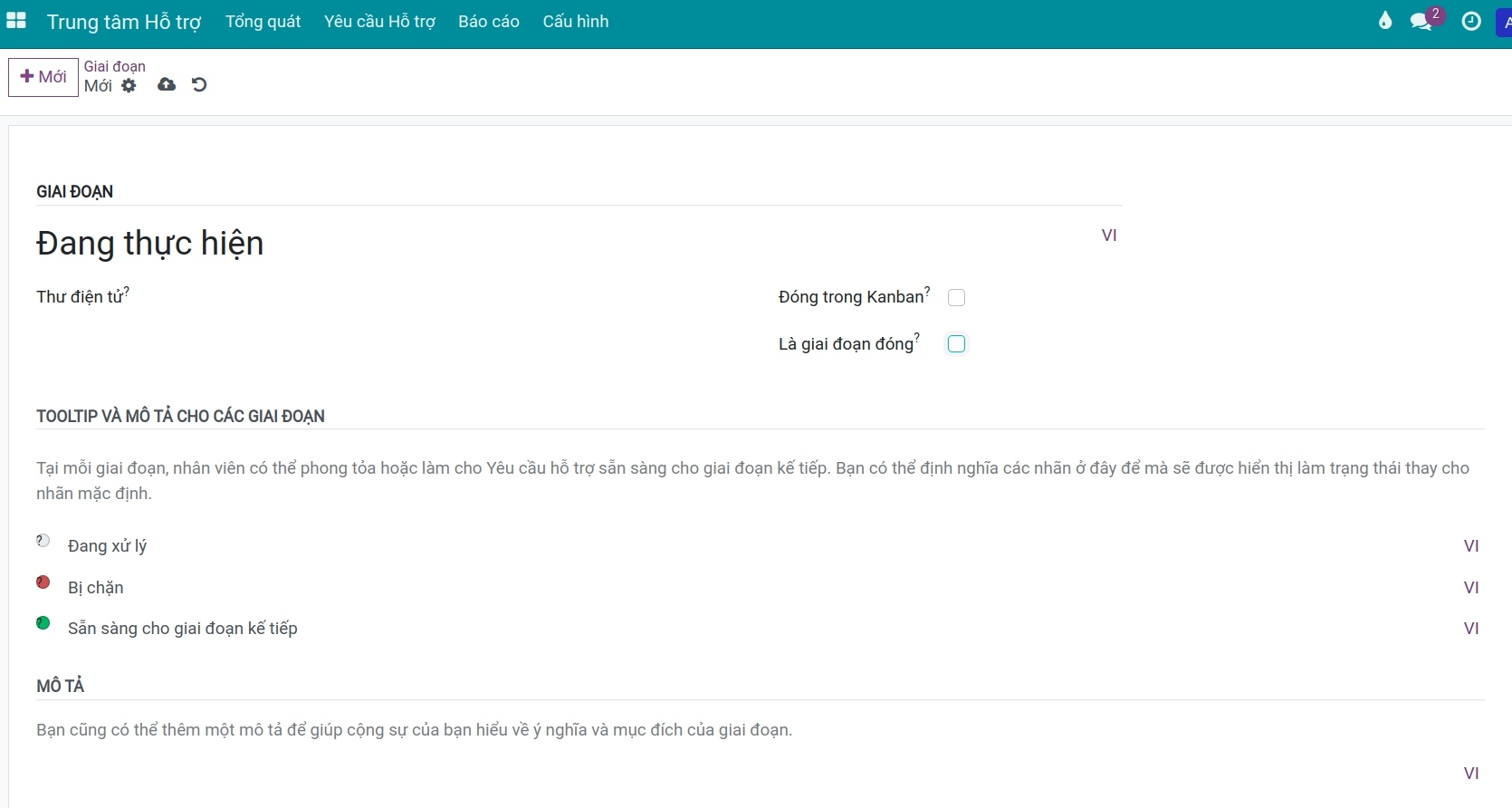Screen dimensions: 1512x808
Task: Click VI translate button for the description field
Action: coord(1471,774)
